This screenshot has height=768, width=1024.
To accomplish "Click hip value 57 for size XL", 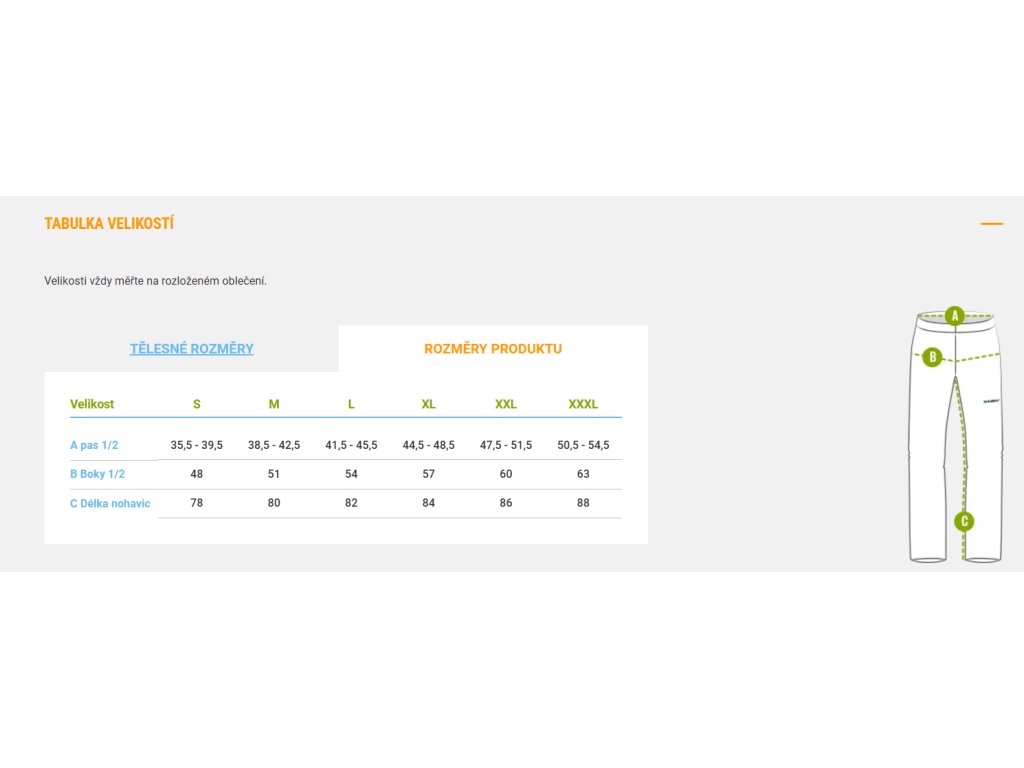I will (428, 474).
